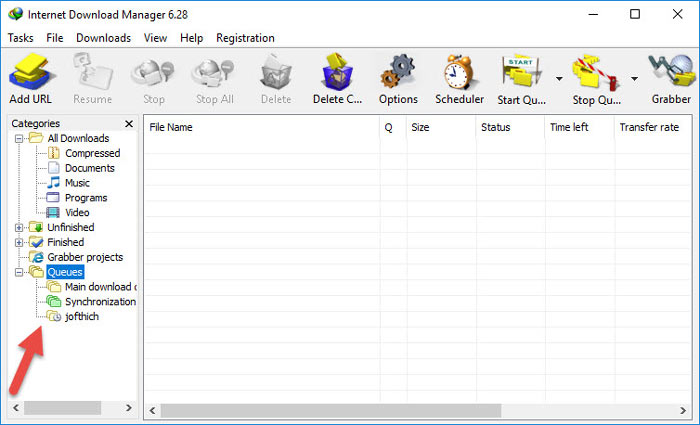Viewport: 700px width, 425px height.
Task: Open the Grabber tool icon
Action: (x=671, y=71)
